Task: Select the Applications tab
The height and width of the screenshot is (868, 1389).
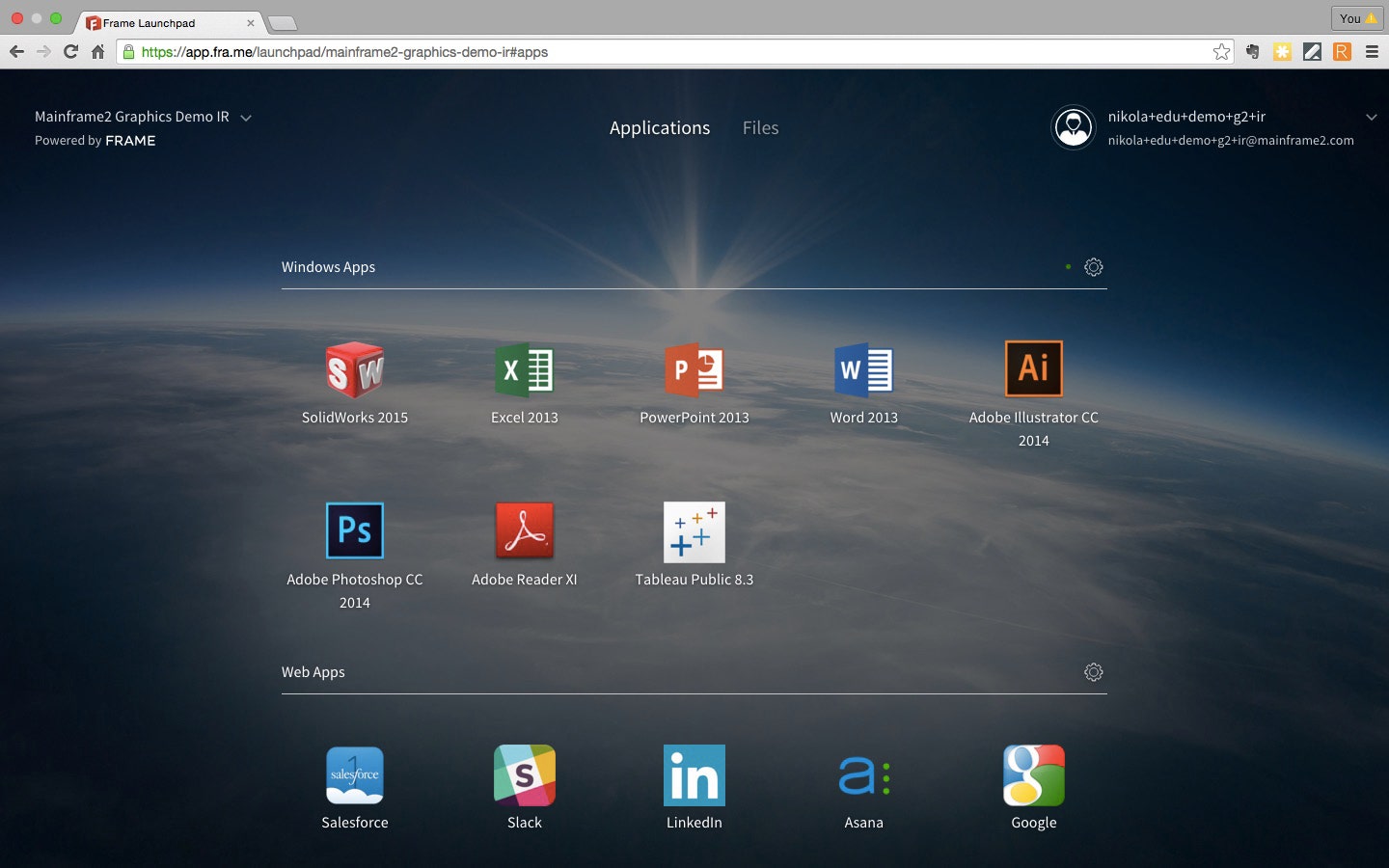Action: (660, 128)
